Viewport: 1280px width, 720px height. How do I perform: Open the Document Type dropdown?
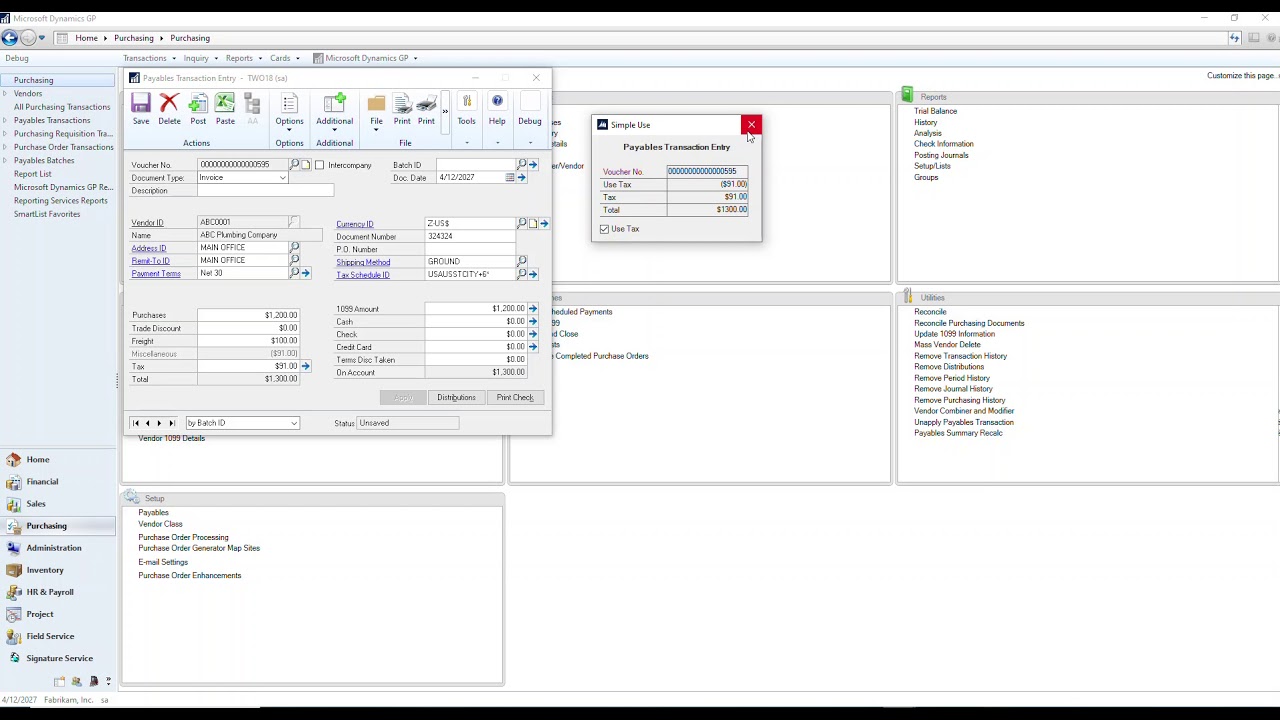pyautogui.click(x=282, y=178)
